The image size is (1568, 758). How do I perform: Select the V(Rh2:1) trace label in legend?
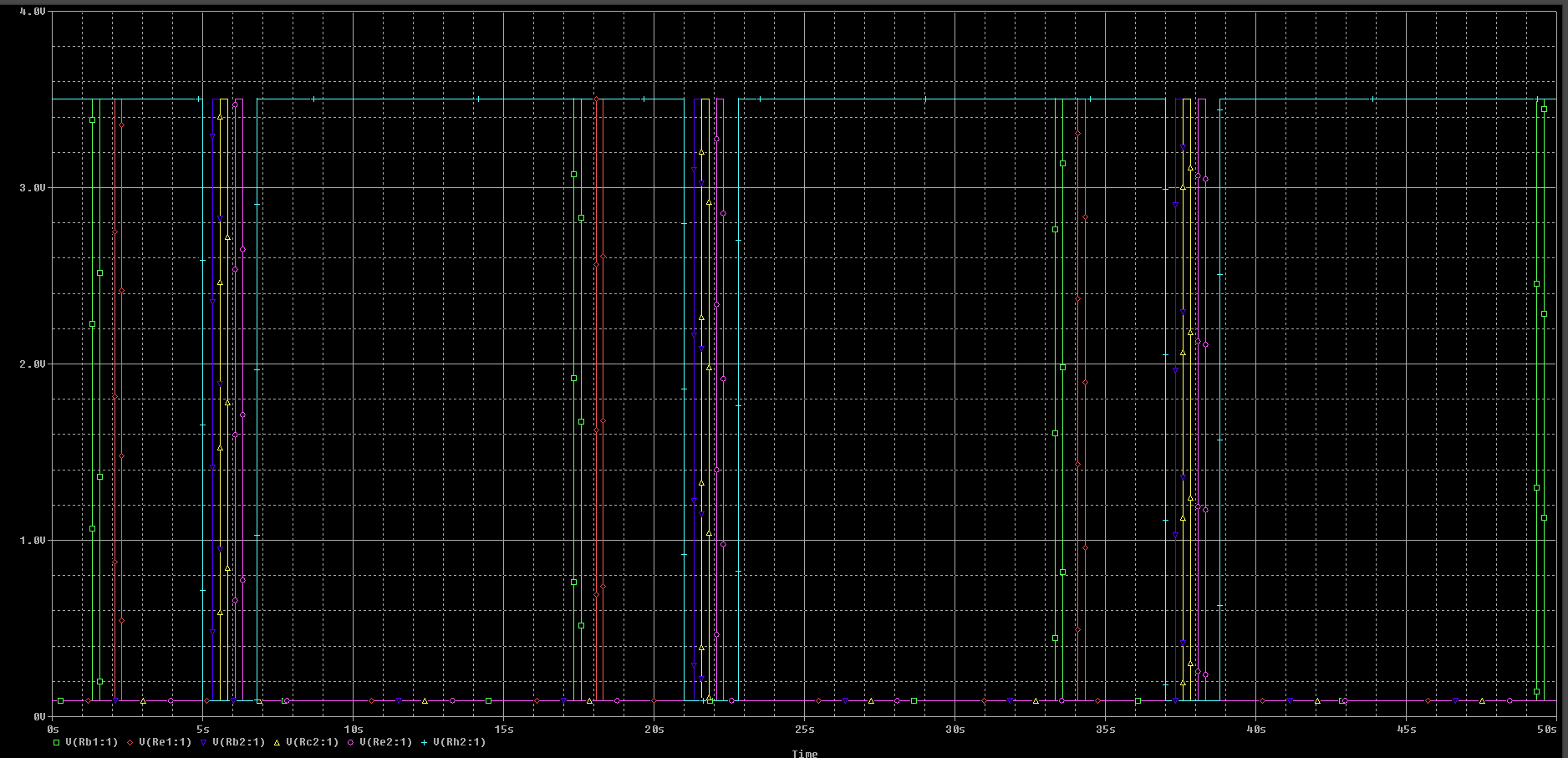(x=460, y=742)
